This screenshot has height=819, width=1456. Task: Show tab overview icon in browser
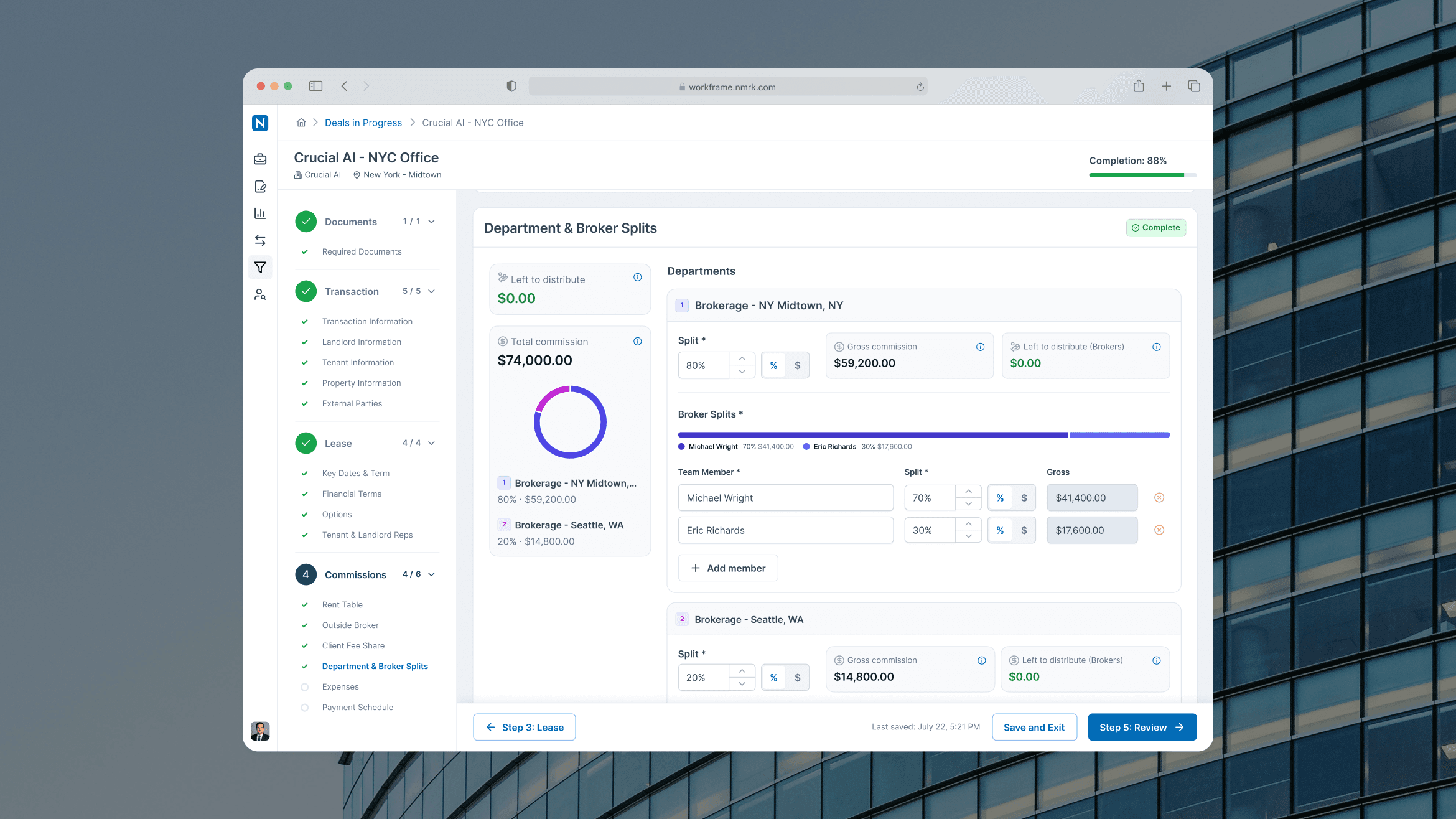[1194, 86]
